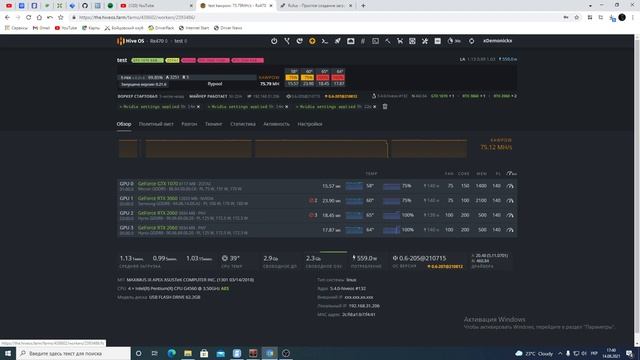
Task: Switch to the Настройки tab
Action: (310, 124)
